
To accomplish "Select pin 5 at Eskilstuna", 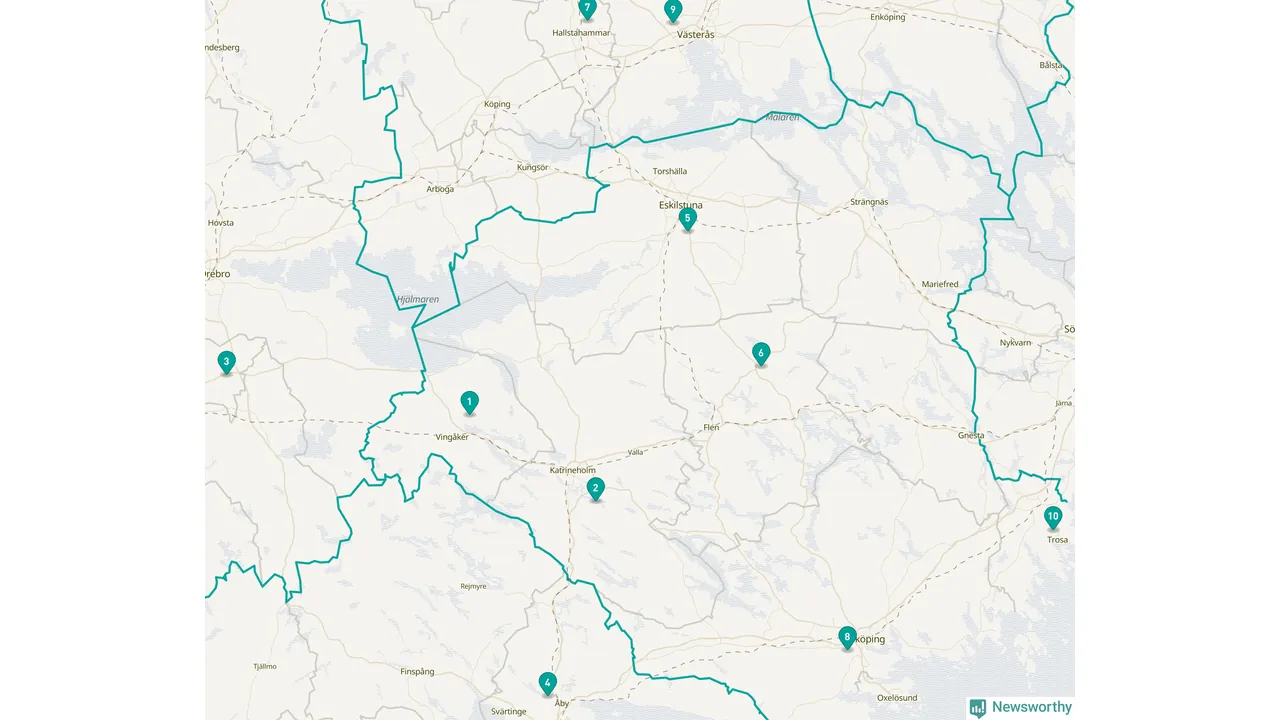I will pyautogui.click(x=687, y=219).
